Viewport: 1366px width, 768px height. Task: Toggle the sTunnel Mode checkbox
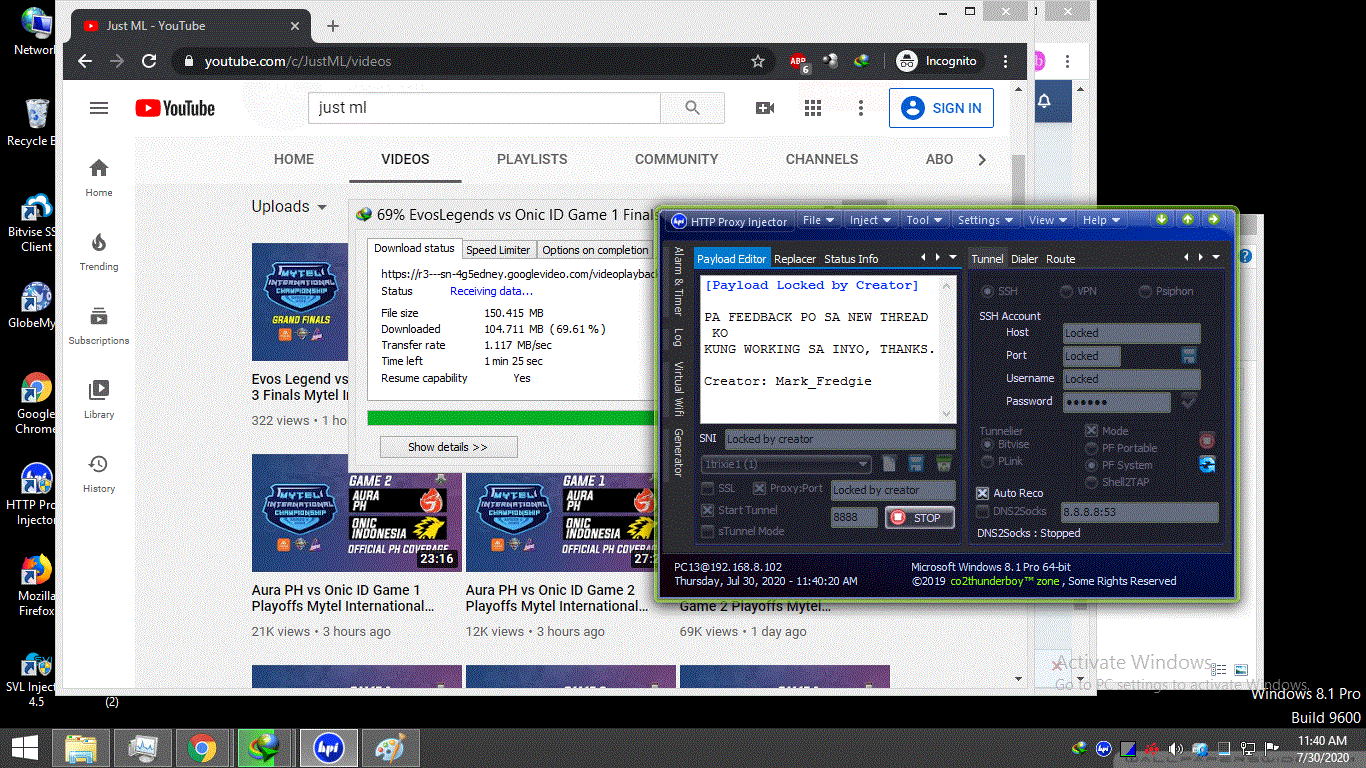point(708,532)
